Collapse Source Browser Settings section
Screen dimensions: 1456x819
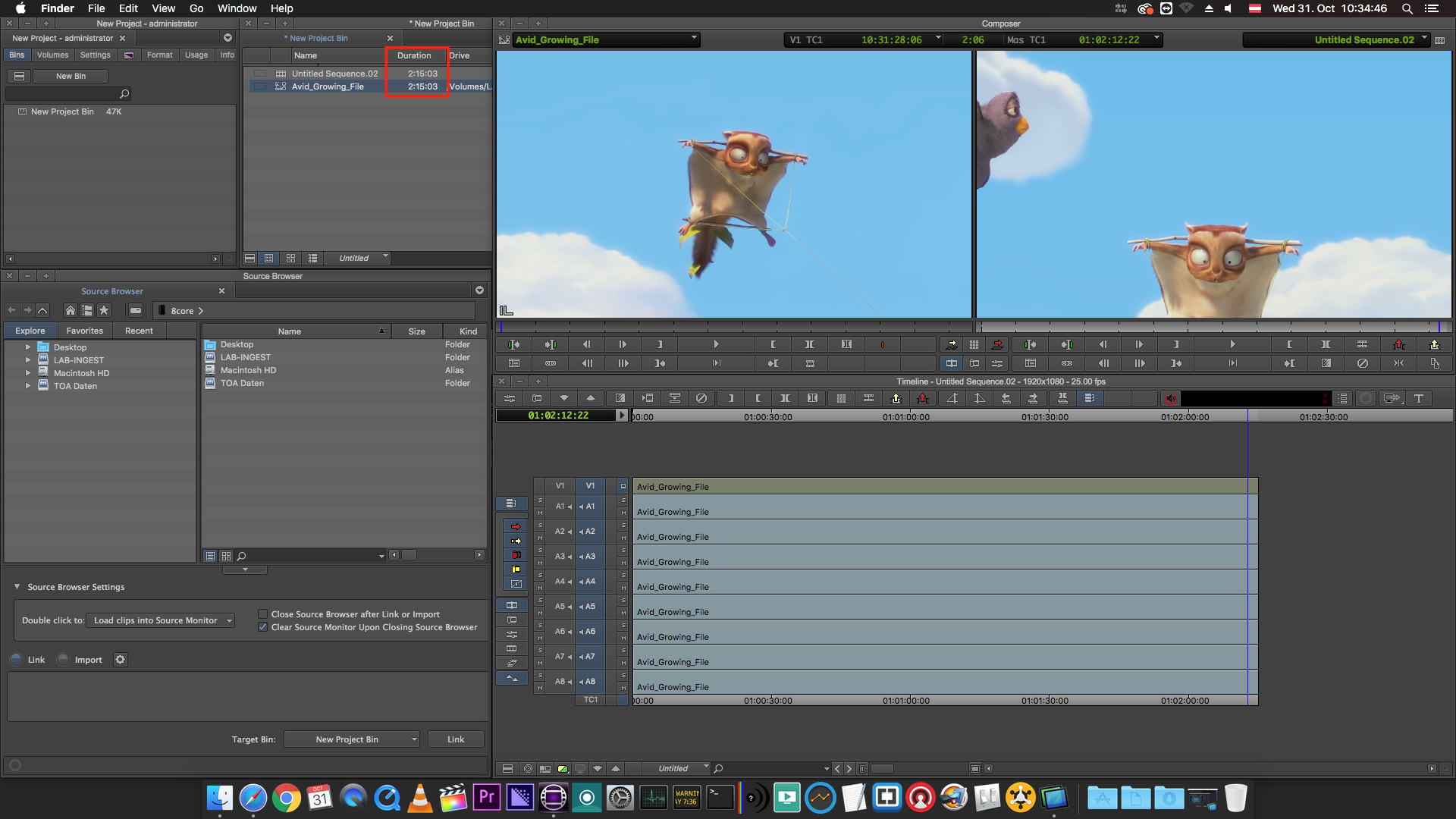coord(17,587)
